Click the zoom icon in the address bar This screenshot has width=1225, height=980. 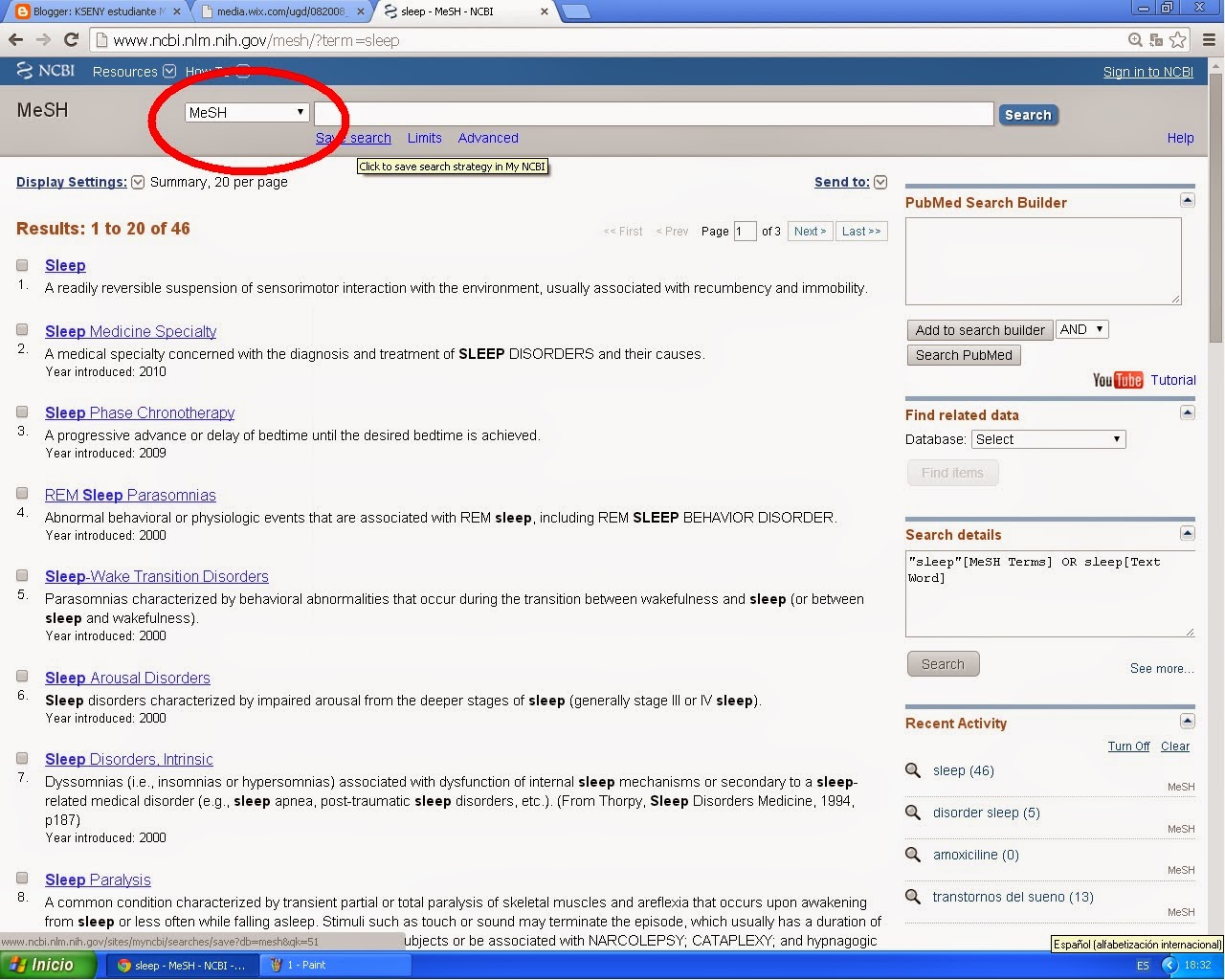pyautogui.click(x=1134, y=40)
